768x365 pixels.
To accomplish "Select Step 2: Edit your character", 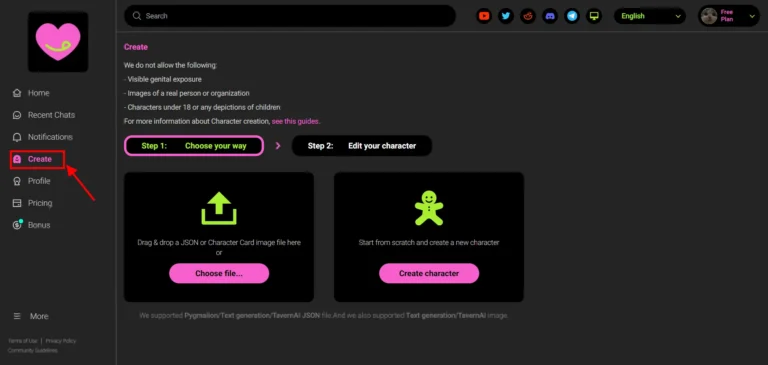I will tap(362, 146).
